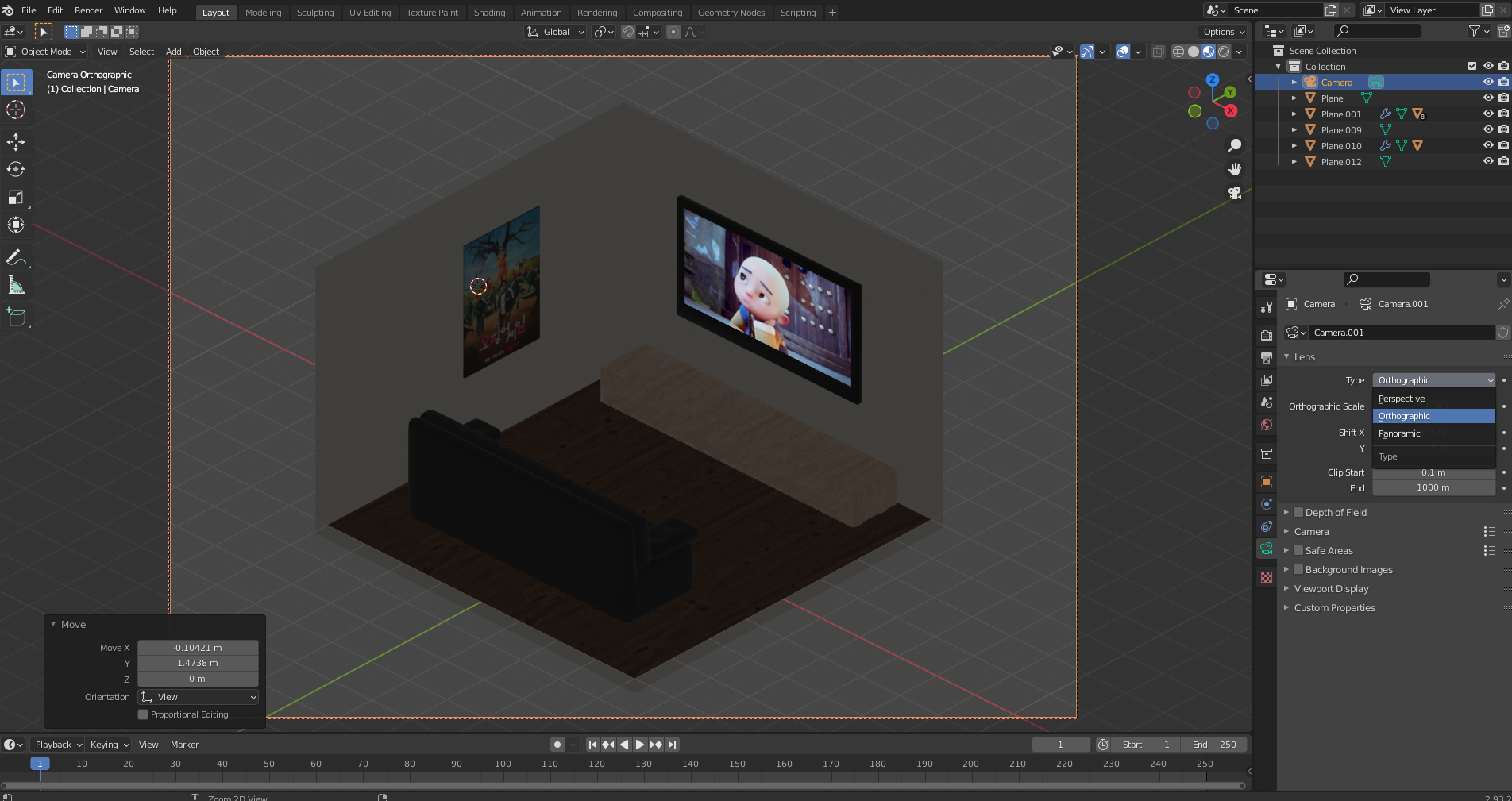
Task: Open the View Layer properties tab
Action: pos(1267,380)
